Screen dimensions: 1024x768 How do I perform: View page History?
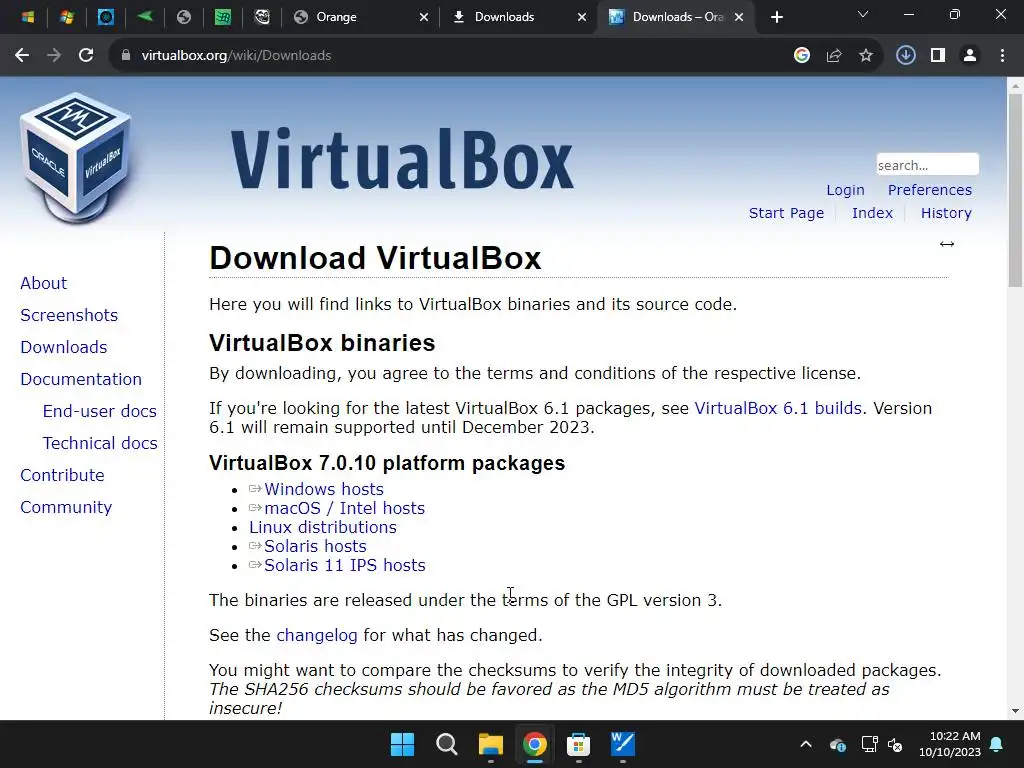tap(946, 213)
